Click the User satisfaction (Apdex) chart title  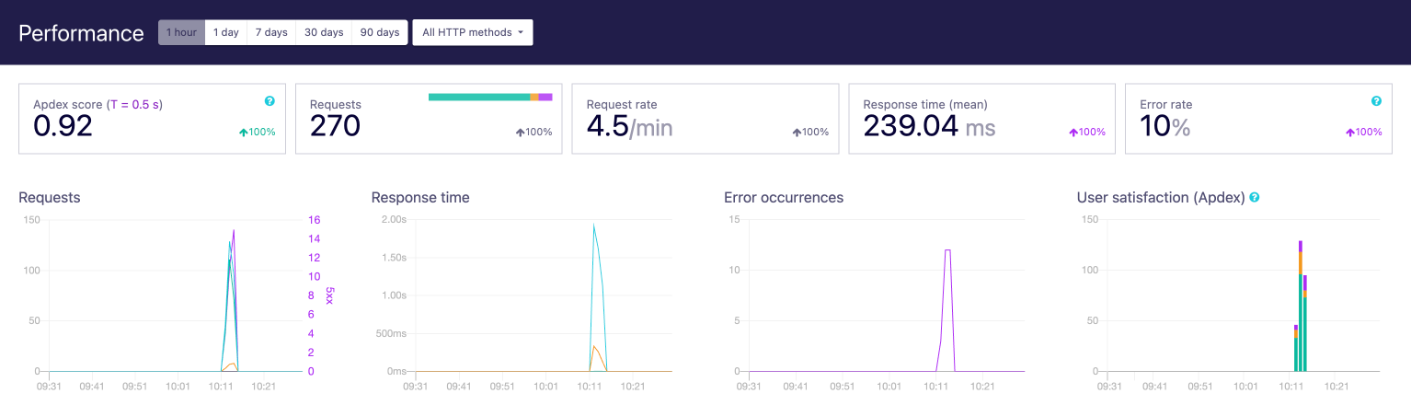1160,198
